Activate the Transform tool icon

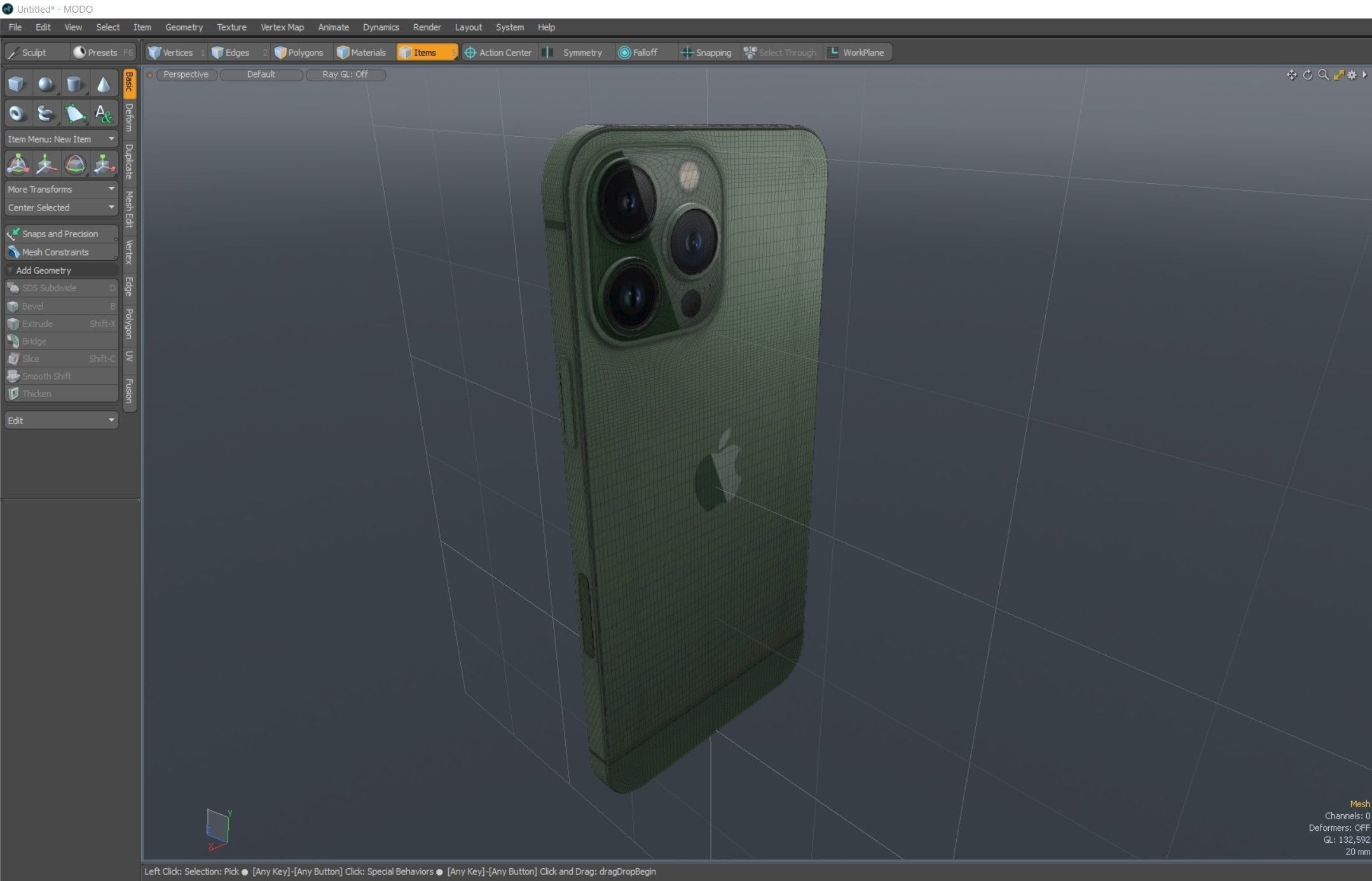point(17,165)
